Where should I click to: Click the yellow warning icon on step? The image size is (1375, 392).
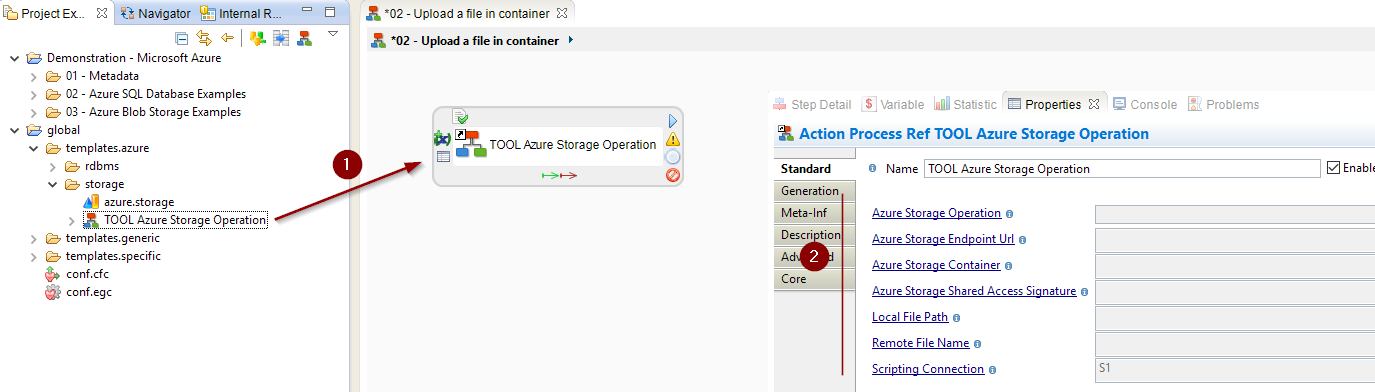coord(673,139)
